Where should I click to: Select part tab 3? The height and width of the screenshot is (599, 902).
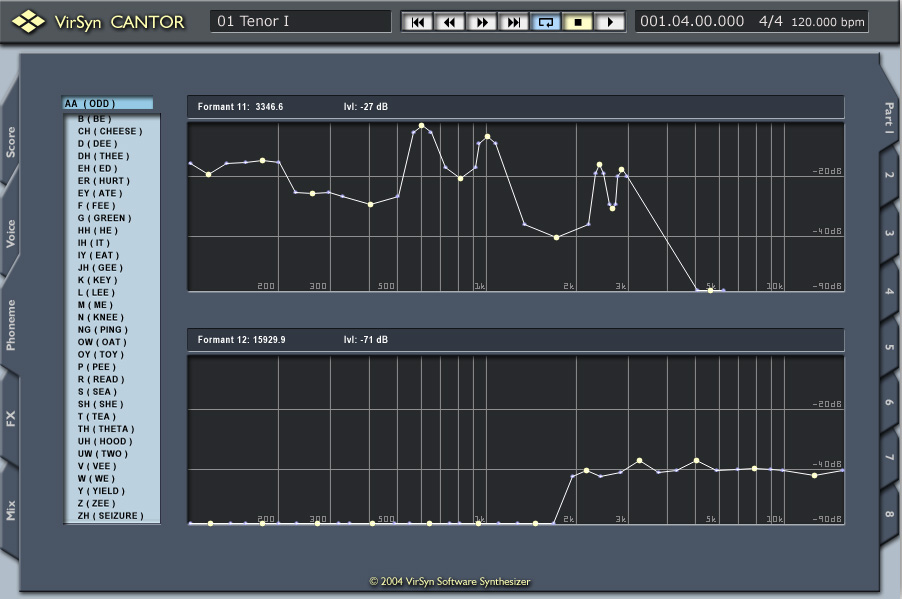(889, 233)
